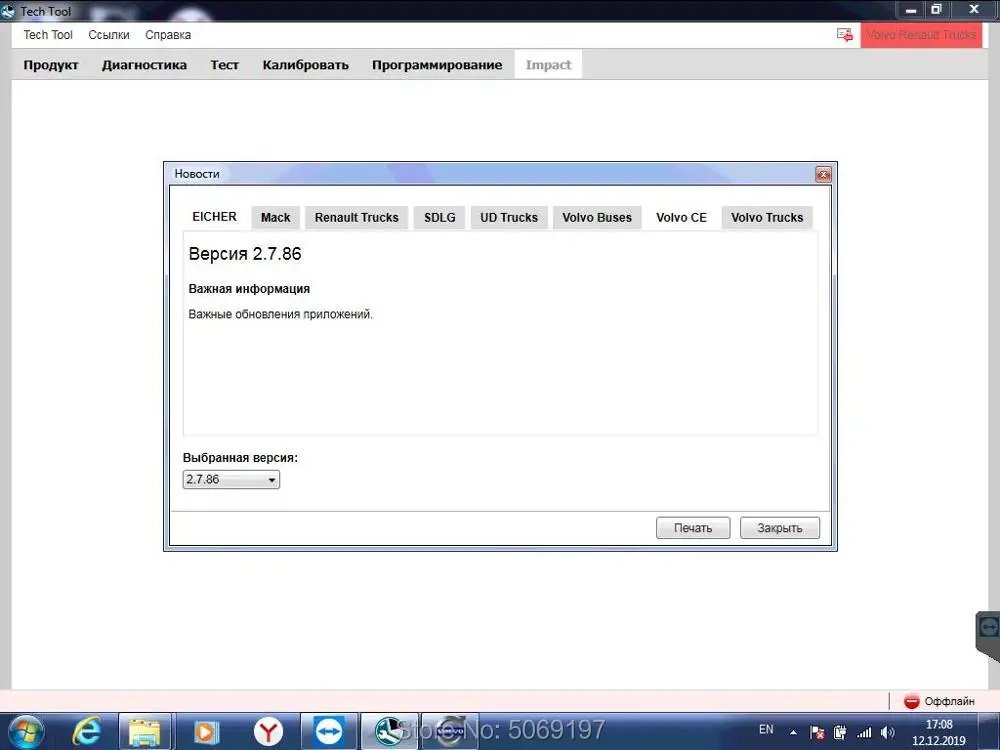Open TeamViewer from the taskbar
This screenshot has height=750, width=1000.
point(328,732)
